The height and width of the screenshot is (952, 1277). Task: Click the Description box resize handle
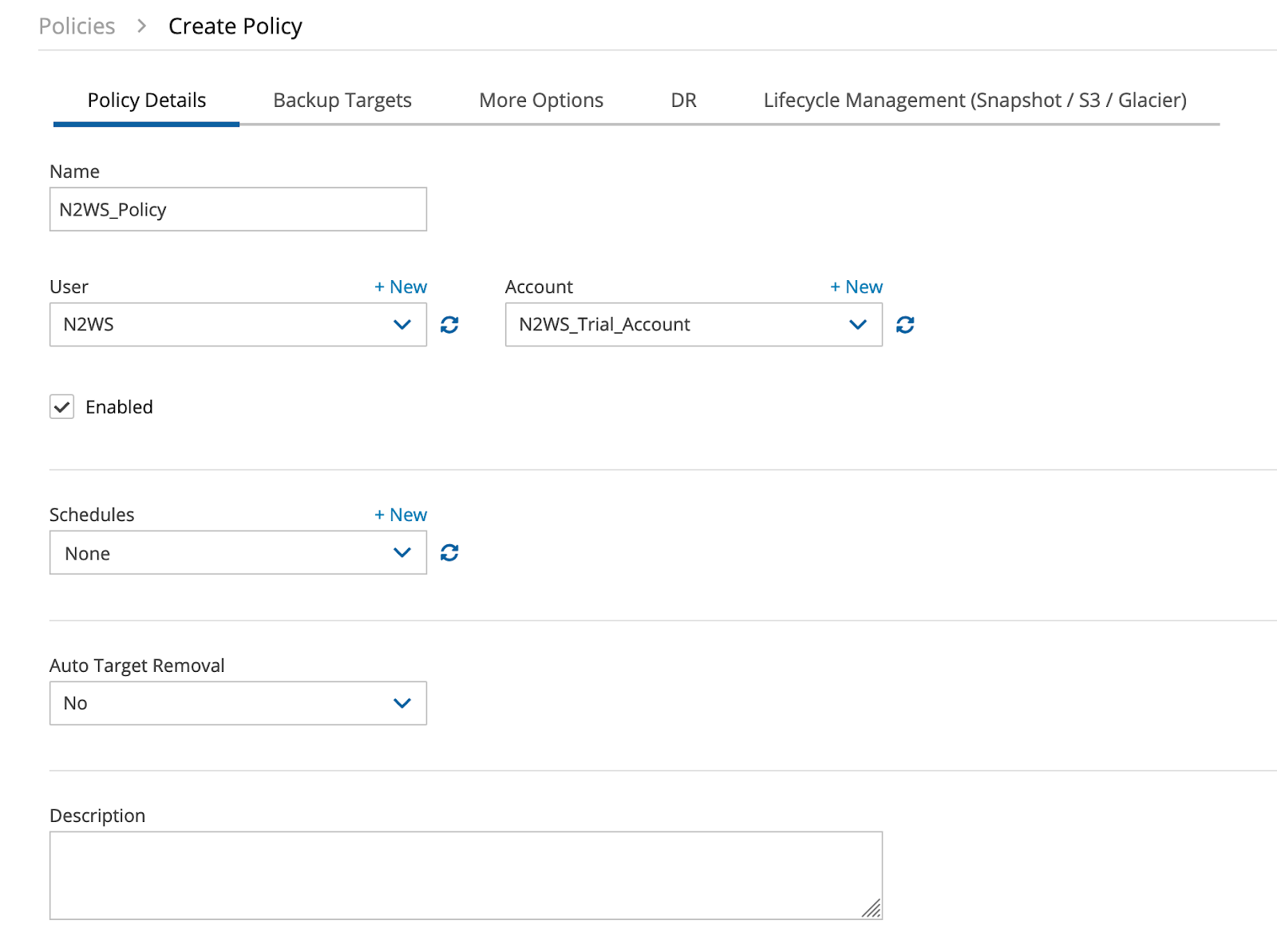tap(872, 908)
